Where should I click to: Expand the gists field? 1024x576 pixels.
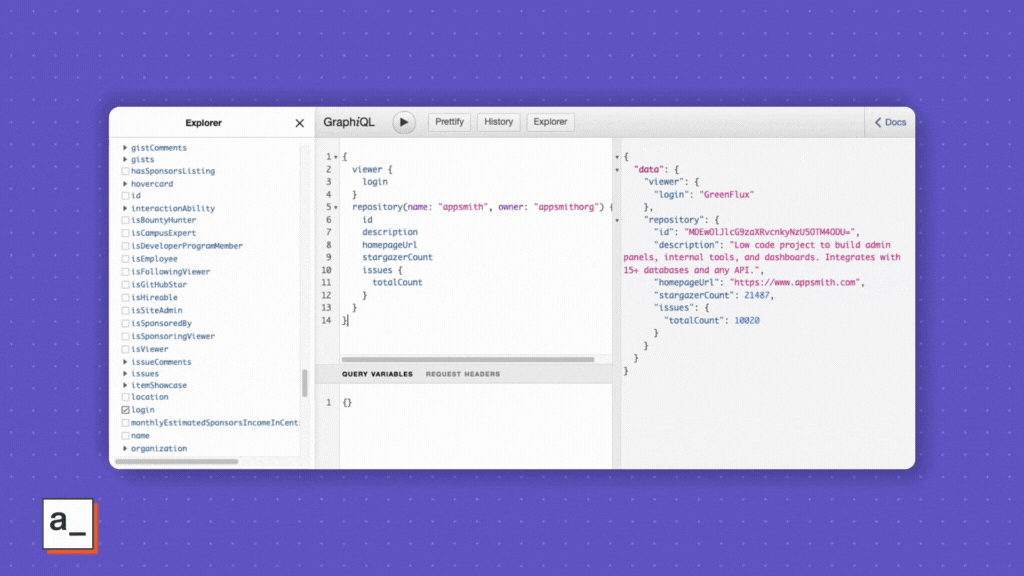[x=125, y=159]
